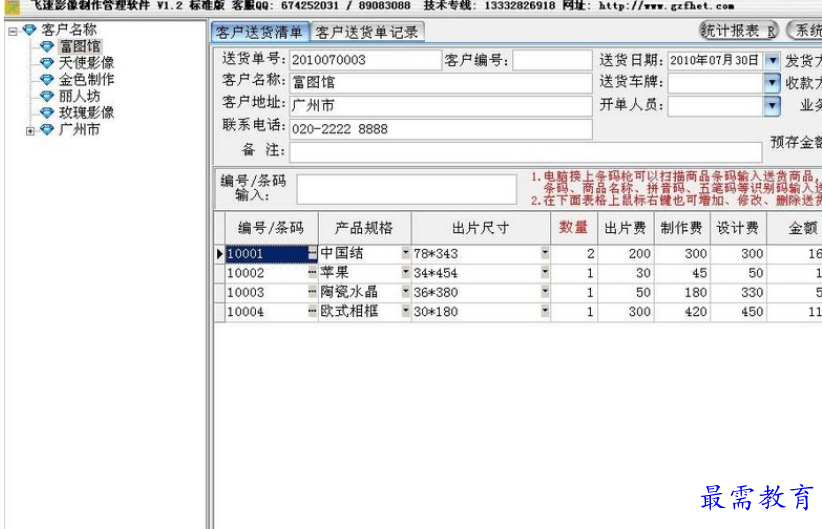Click the 数量 cell of row 10001
The width and height of the screenshot is (822, 529).
click(x=574, y=254)
